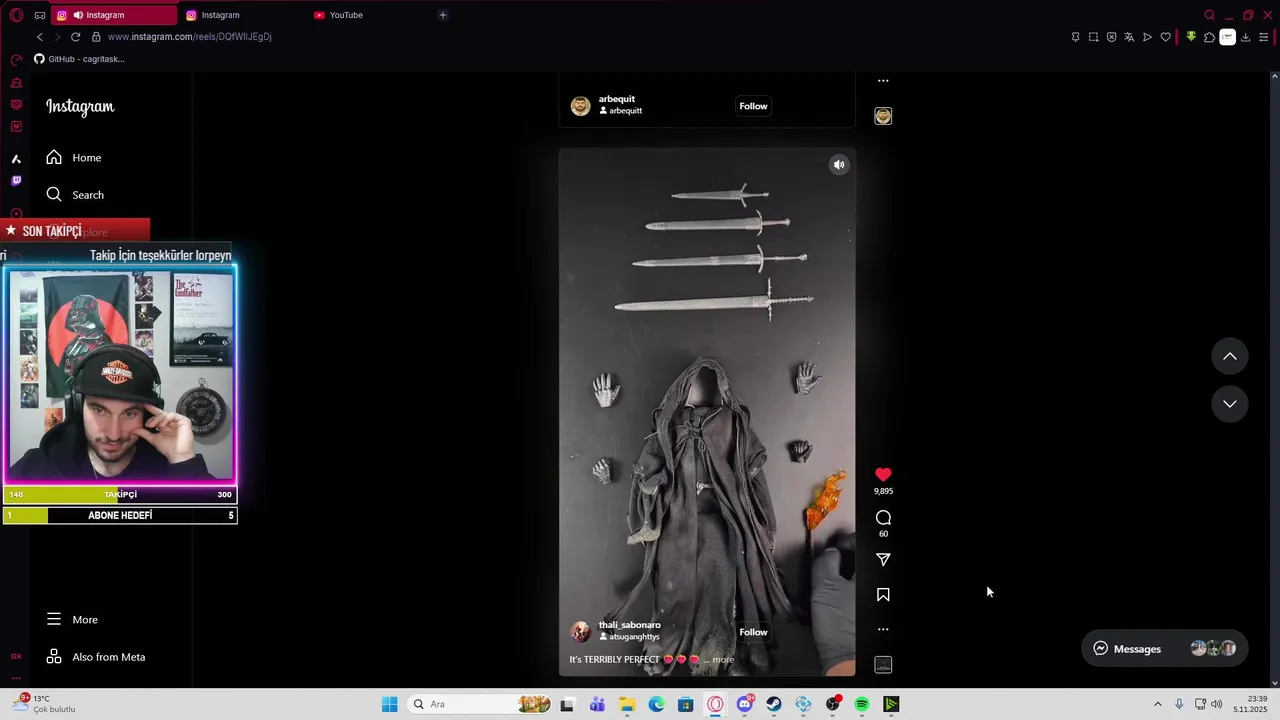Open thali_sabonaro profile link
Image resolution: width=1280 pixels, height=720 pixels.
tap(629, 625)
